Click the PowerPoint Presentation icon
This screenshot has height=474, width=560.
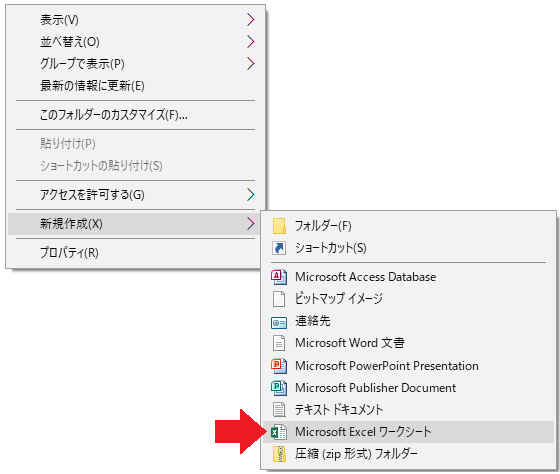(279, 366)
